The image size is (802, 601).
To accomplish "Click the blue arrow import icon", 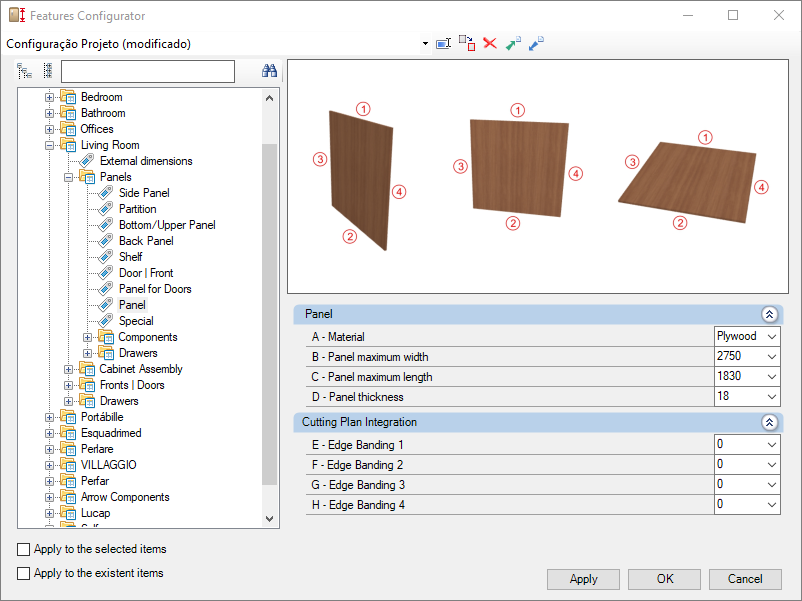I will point(536,43).
